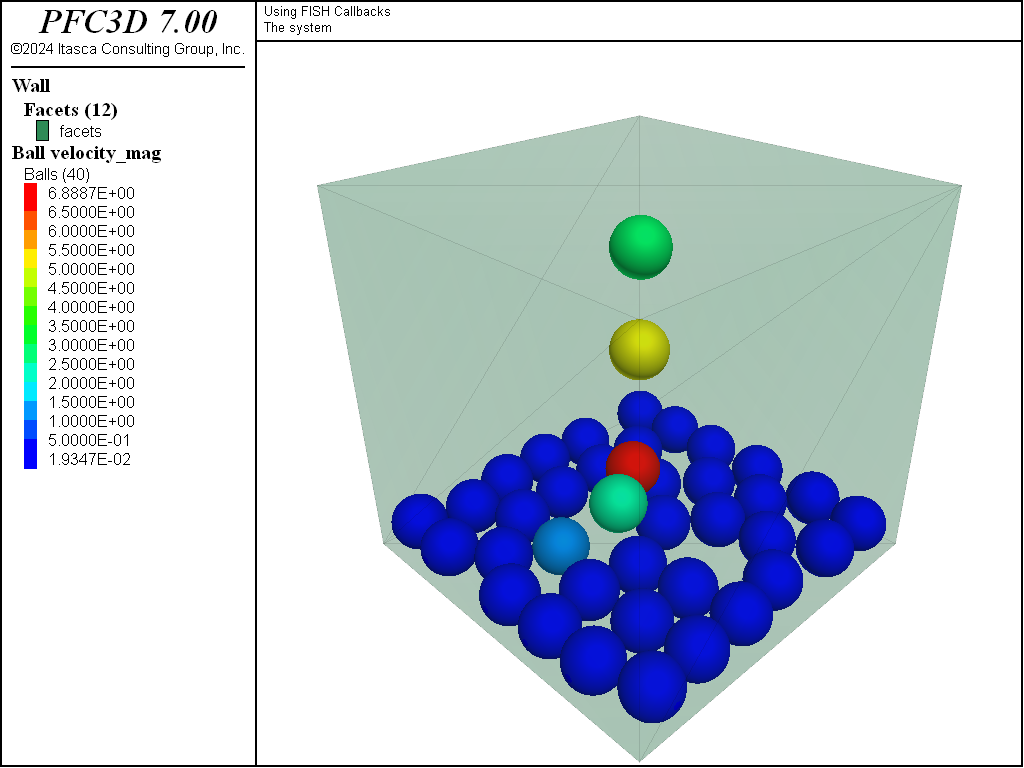Click the value 6.5000E+00 in the legend
This screenshot has width=1024, height=768.
click(x=91, y=212)
